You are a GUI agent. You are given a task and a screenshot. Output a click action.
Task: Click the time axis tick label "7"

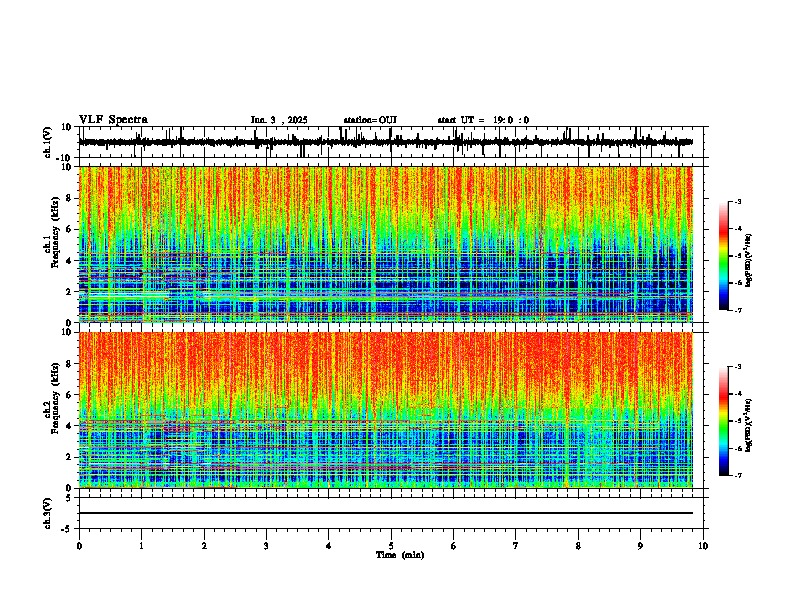click(516, 546)
